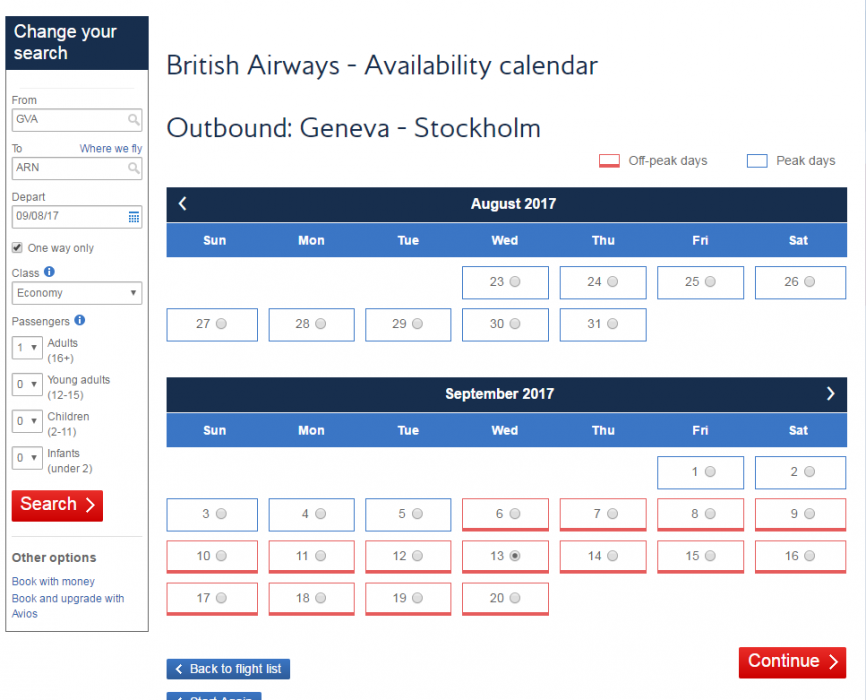Click the red Continue button
The image size is (866, 700).
792,661
